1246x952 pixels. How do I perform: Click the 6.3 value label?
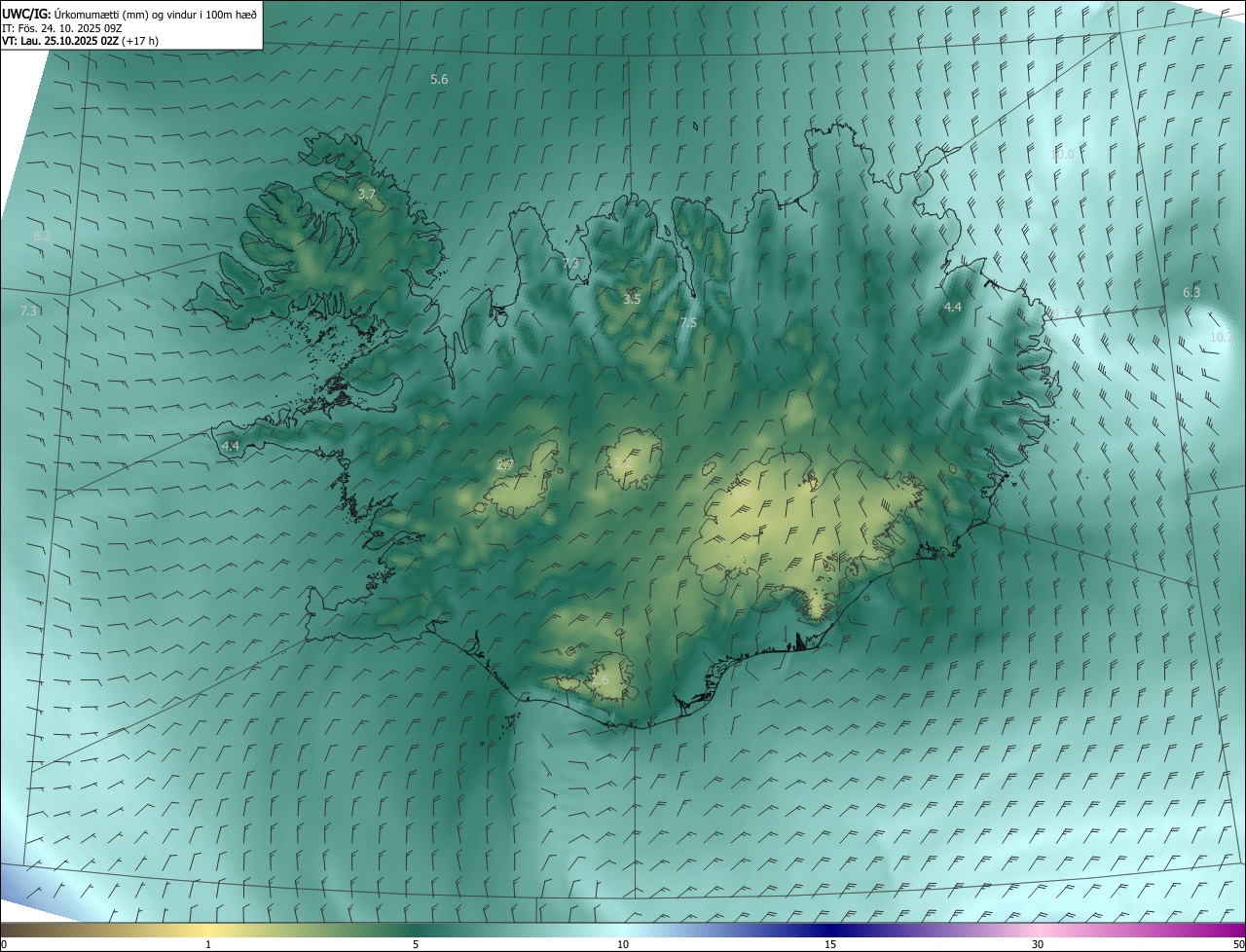coord(1191,292)
